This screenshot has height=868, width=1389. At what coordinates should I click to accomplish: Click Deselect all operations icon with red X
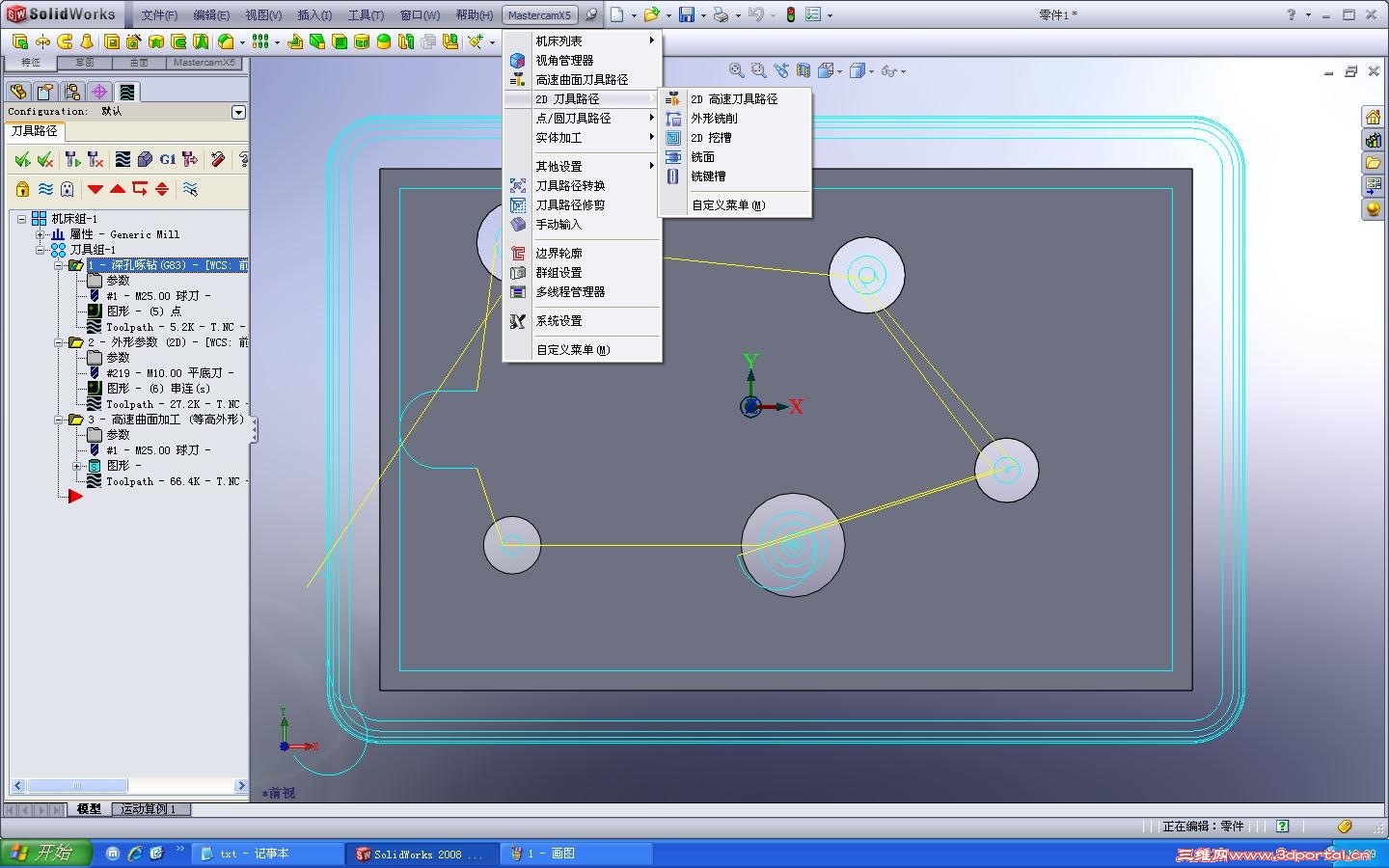44,159
